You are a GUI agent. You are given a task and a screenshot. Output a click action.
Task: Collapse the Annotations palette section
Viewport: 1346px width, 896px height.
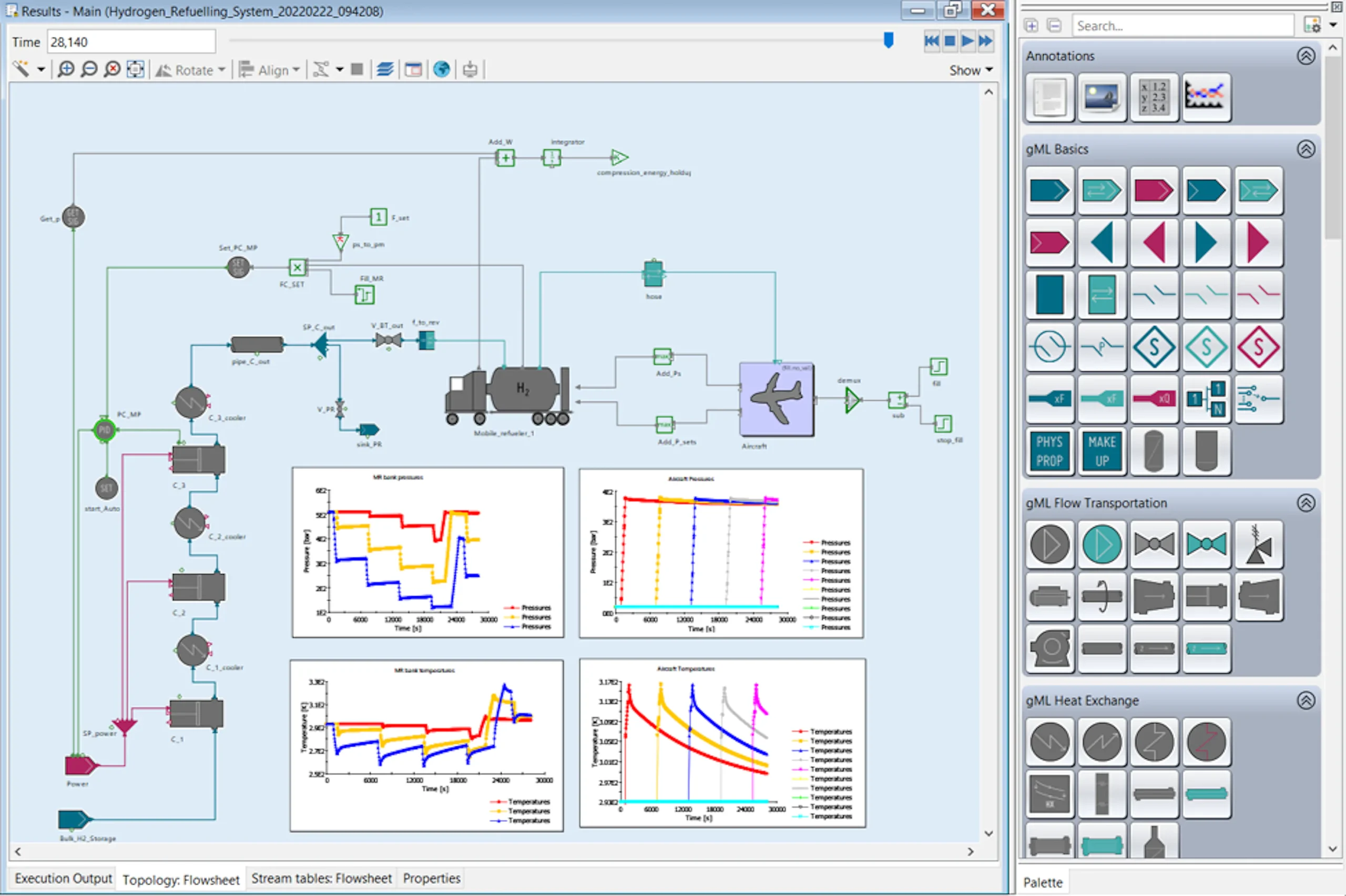pyautogui.click(x=1306, y=56)
